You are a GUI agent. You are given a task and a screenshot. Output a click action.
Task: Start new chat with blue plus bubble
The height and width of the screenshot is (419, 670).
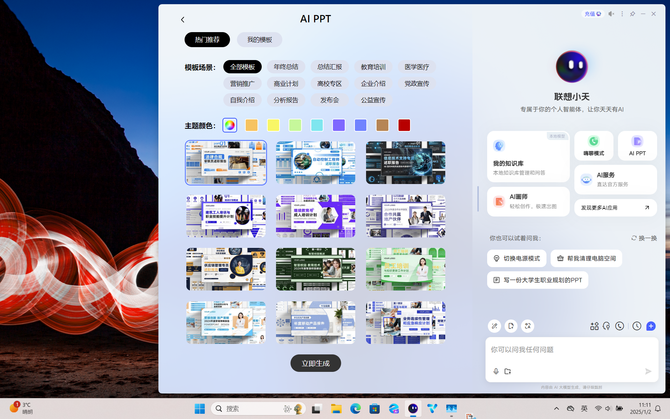click(x=651, y=326)
